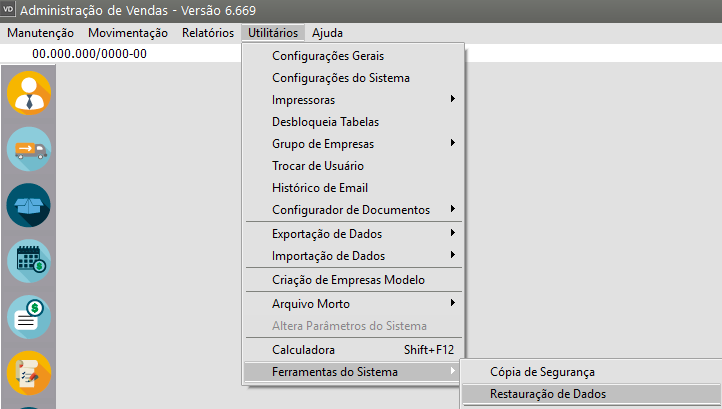The width and height of the screenshot is (722, 409).
Task: Select Restauração de Dados
Action: [x=547, y=394]
